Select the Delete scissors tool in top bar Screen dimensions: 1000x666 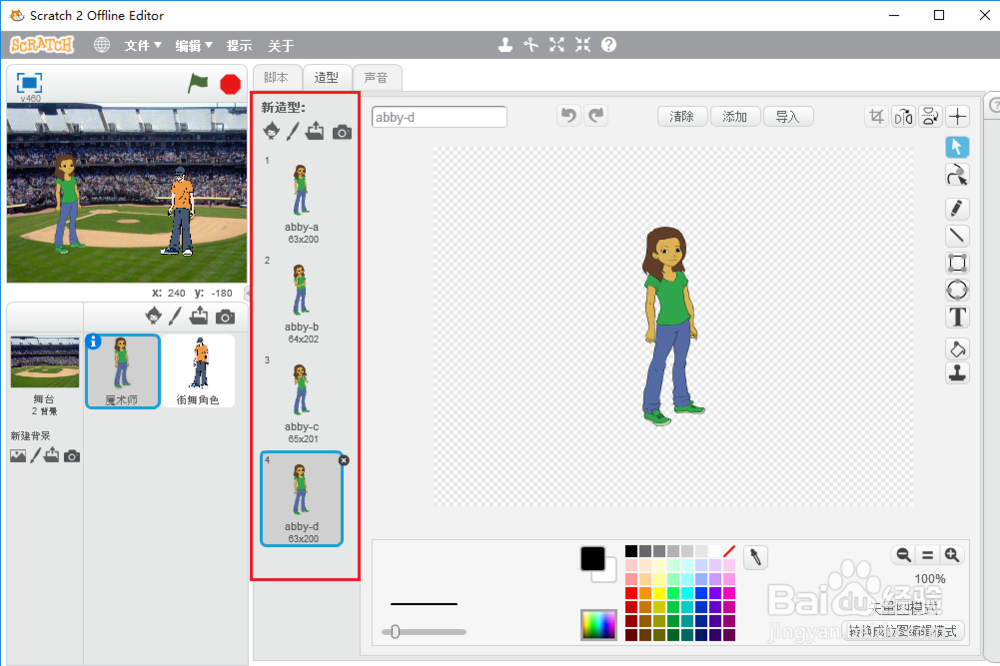pos(531,45)
